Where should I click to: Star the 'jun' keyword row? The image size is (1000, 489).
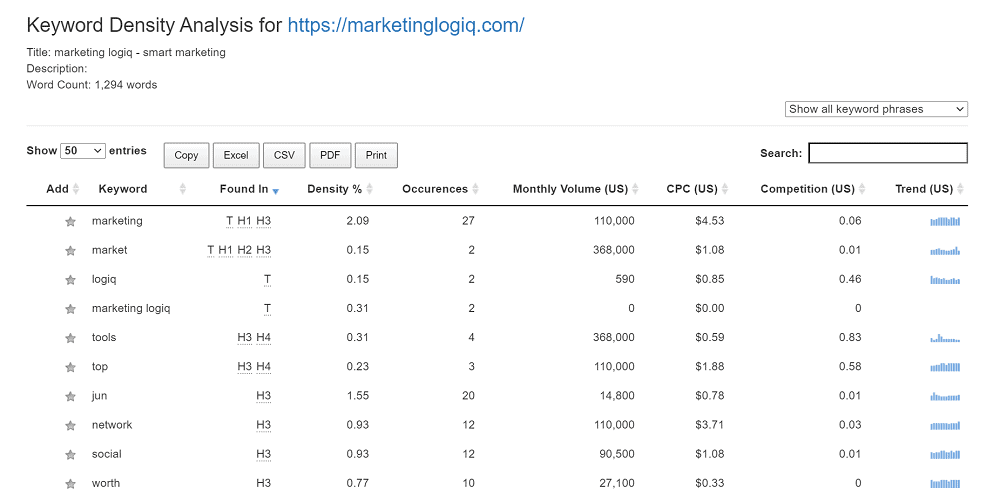[x=70, y=397]
